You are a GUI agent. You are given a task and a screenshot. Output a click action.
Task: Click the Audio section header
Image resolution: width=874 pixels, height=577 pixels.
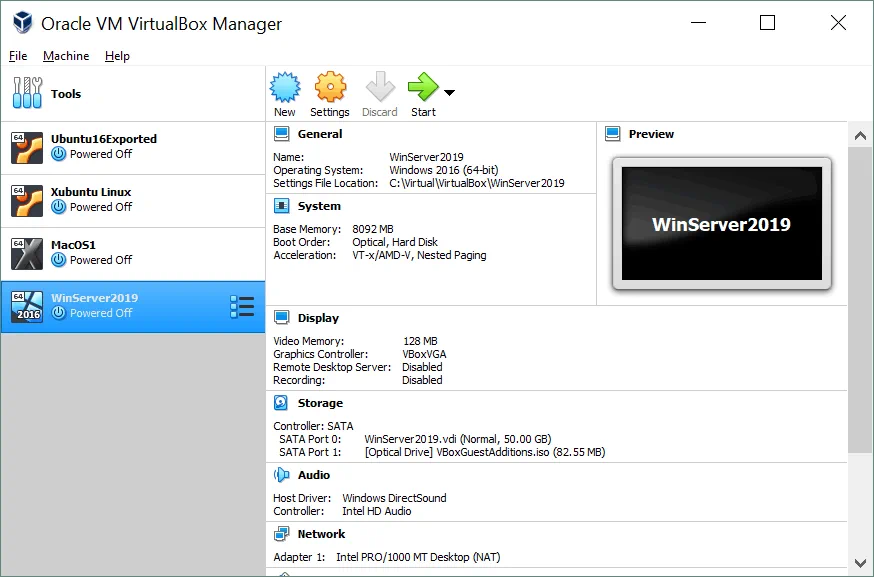click(313, 475)
